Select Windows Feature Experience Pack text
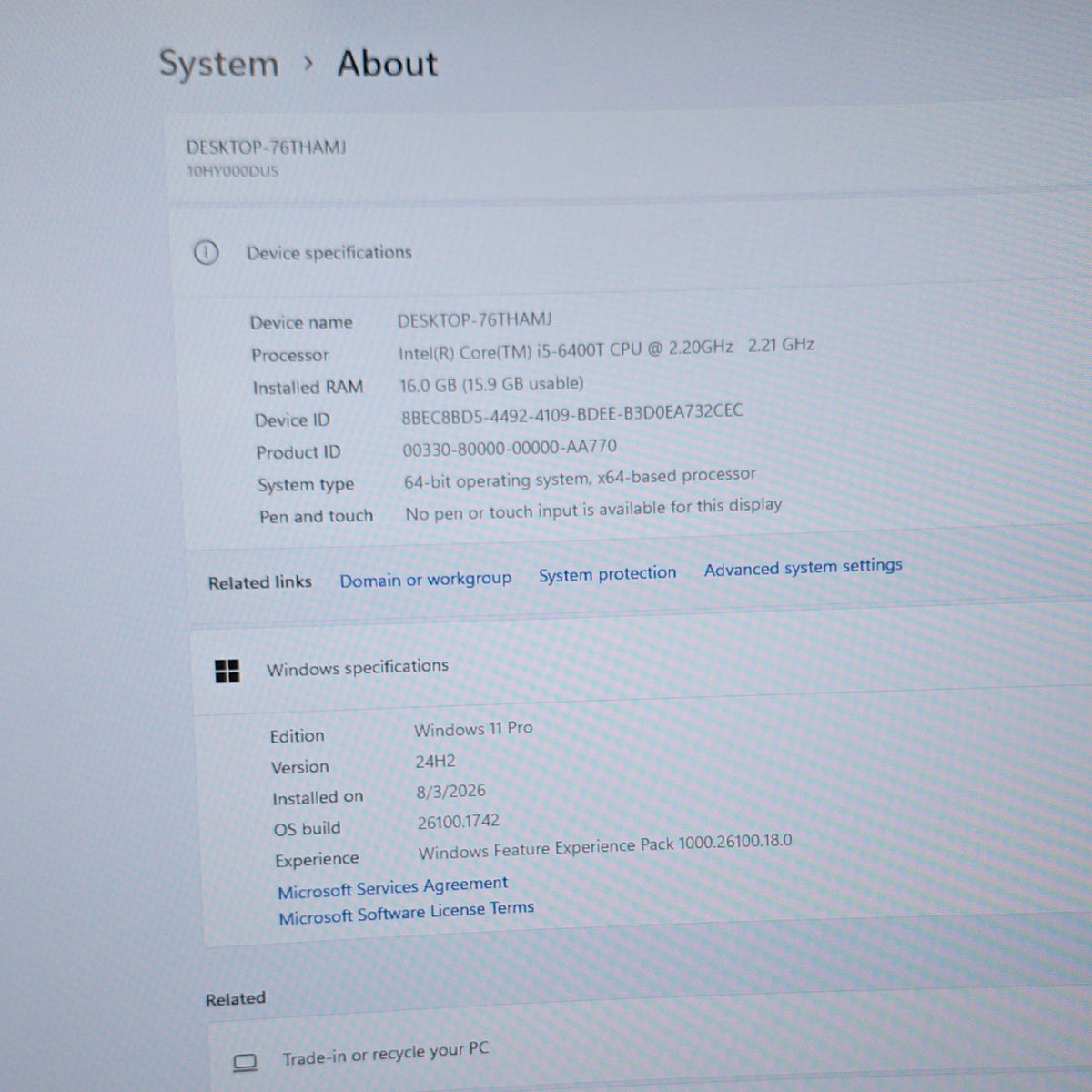1092x1092 pixels. [x=605, y=847]
